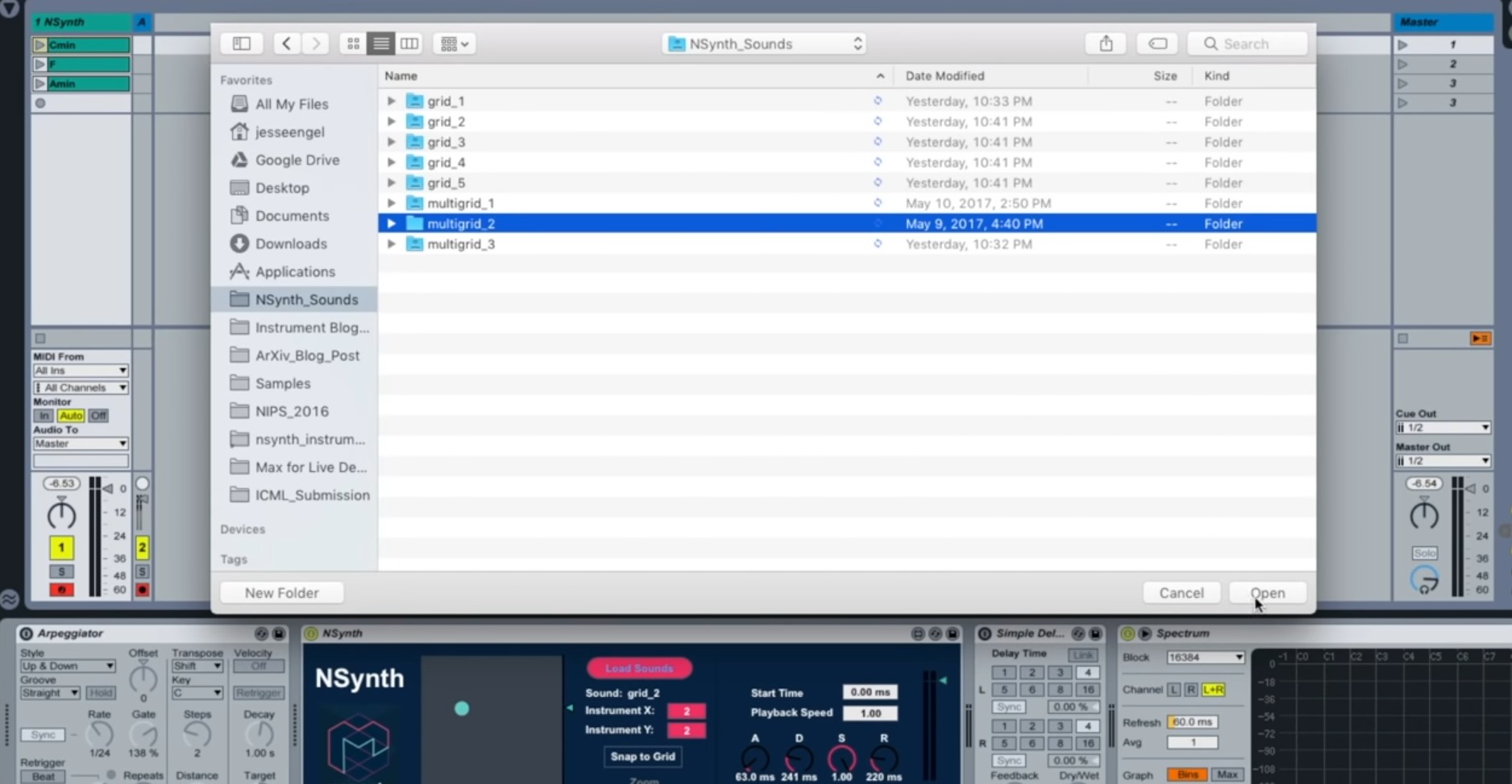The image size is (1512, 784).
Task: Toggle the track 1 Solo button
Action: click(x=61, y=571)
